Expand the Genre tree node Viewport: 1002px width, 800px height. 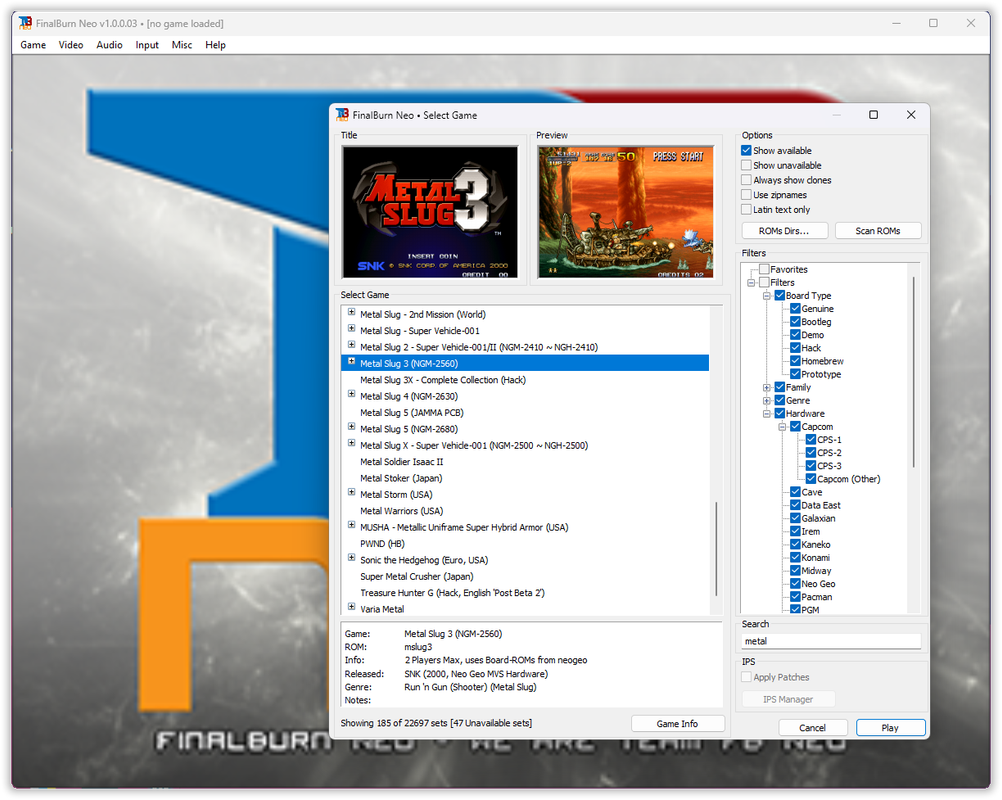767,401
